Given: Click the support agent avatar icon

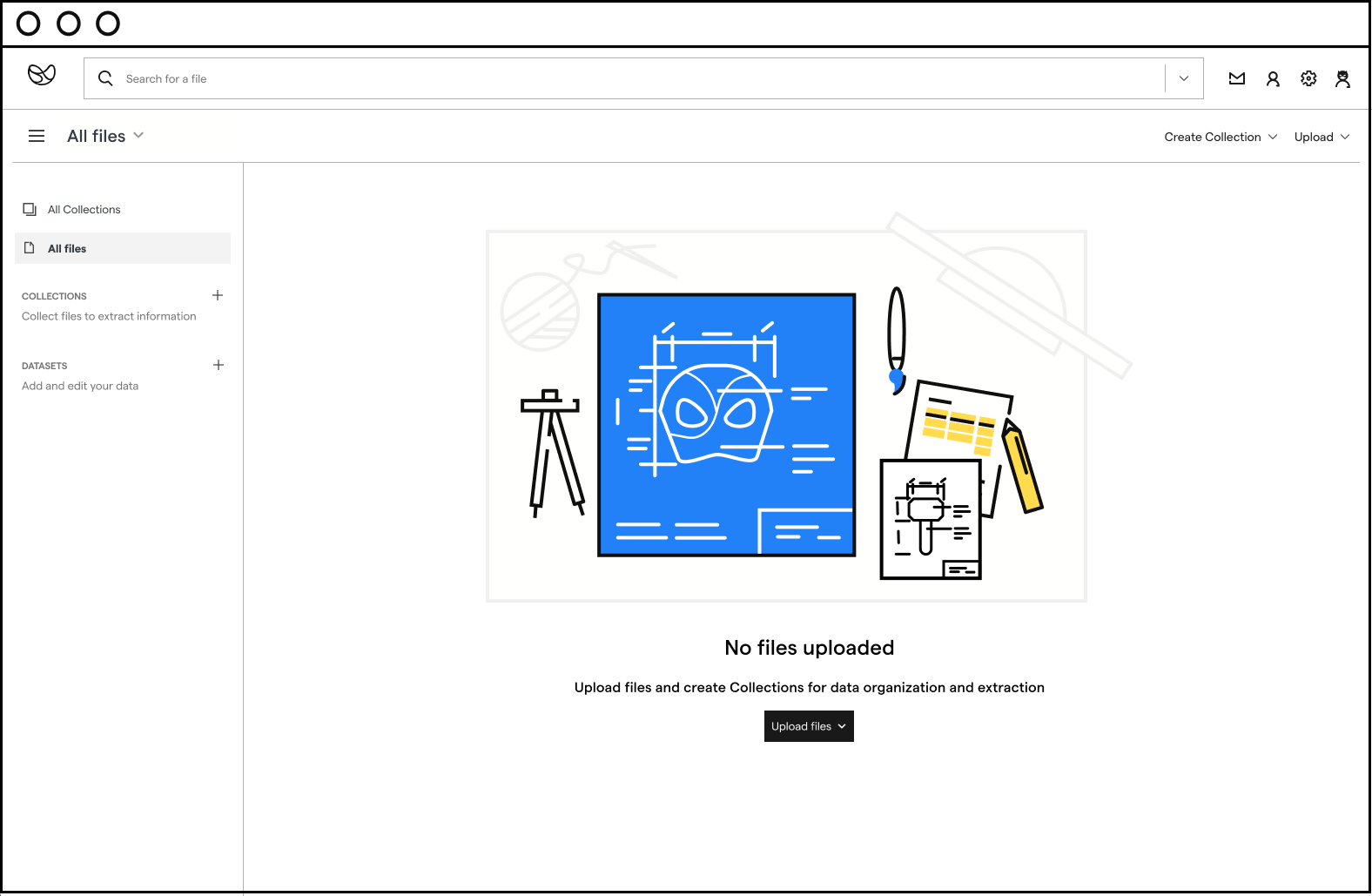Looking at the screenshot, I should coord(1342,79).
